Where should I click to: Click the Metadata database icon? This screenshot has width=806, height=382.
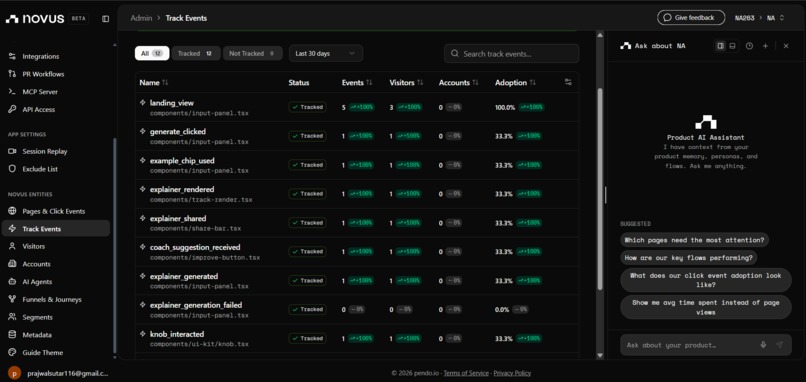tap(12, 335)
